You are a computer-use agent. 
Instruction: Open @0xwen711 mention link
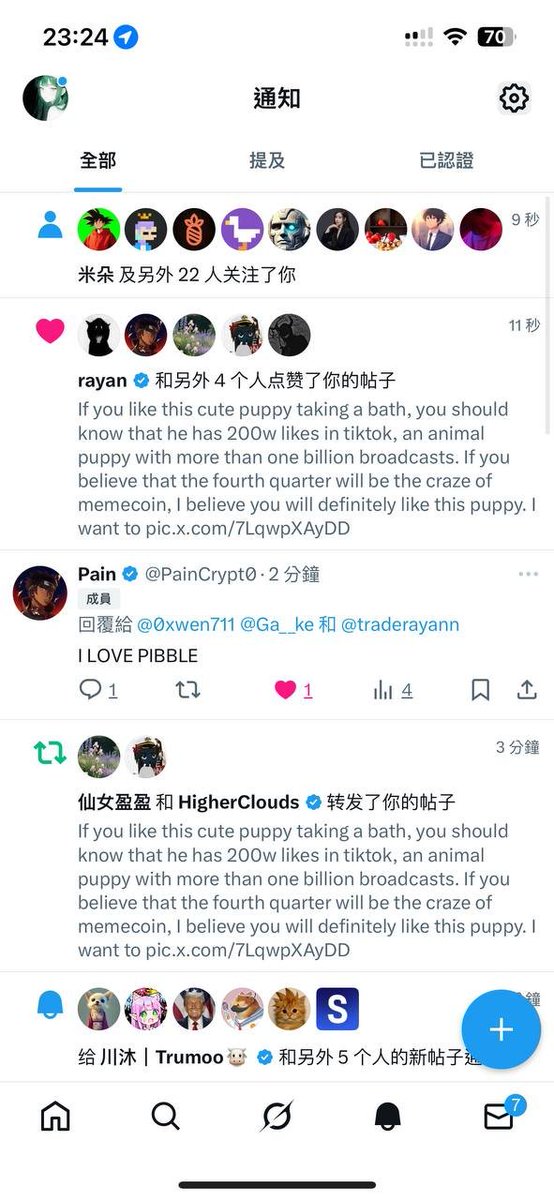click(x=186, y=624)
